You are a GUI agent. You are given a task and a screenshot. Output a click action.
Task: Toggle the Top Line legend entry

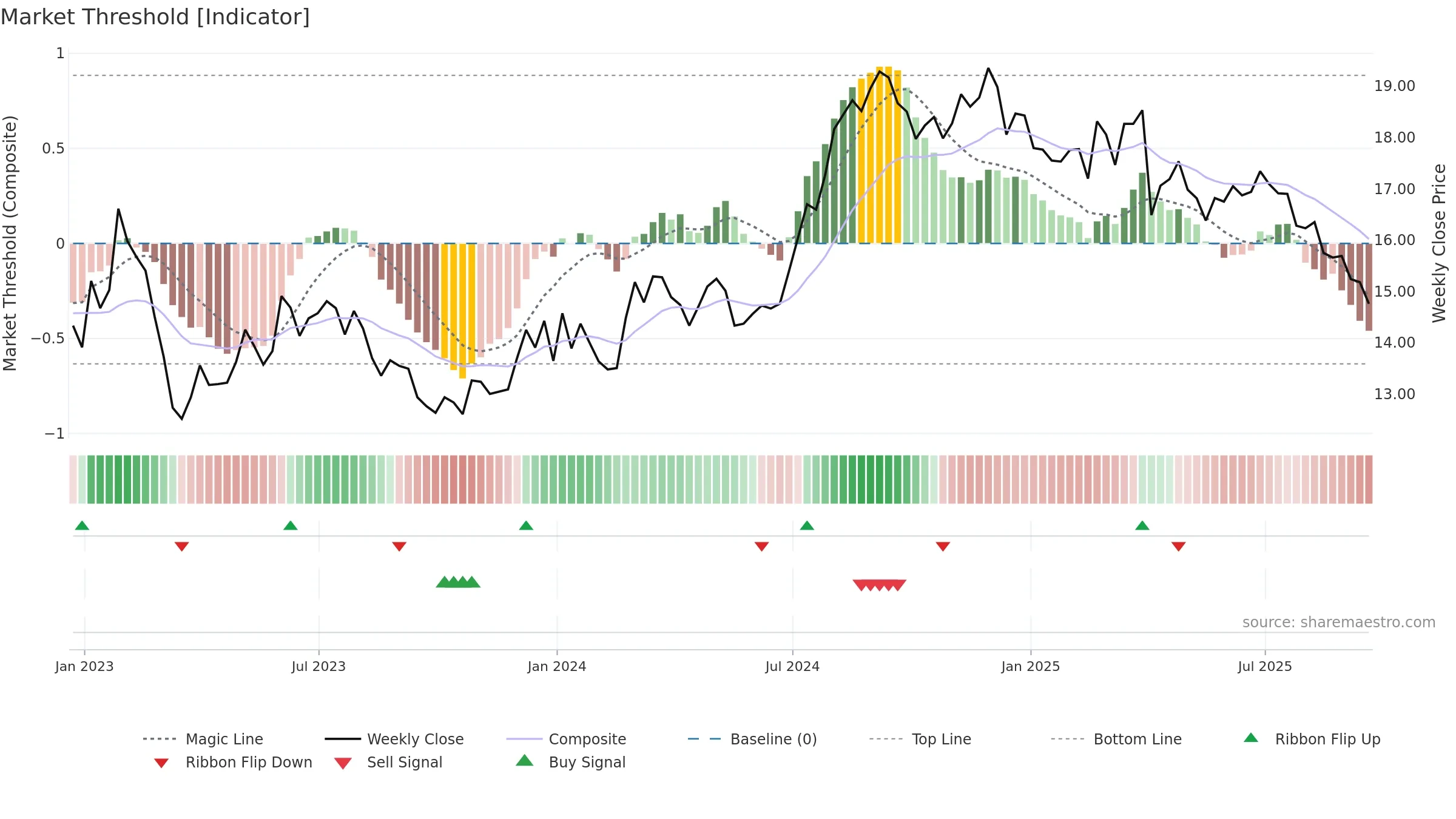point(920,739)
